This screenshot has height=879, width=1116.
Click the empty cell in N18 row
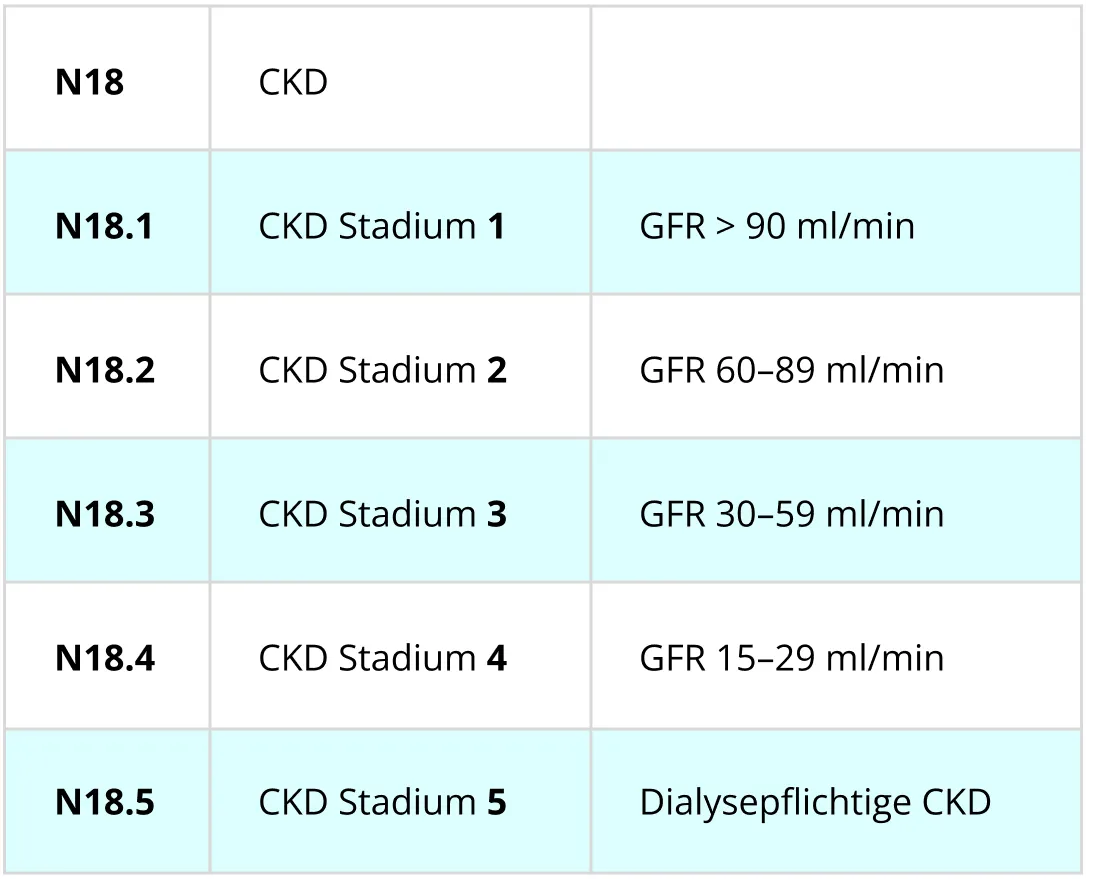pyautogui.click(x=836, y=80)
